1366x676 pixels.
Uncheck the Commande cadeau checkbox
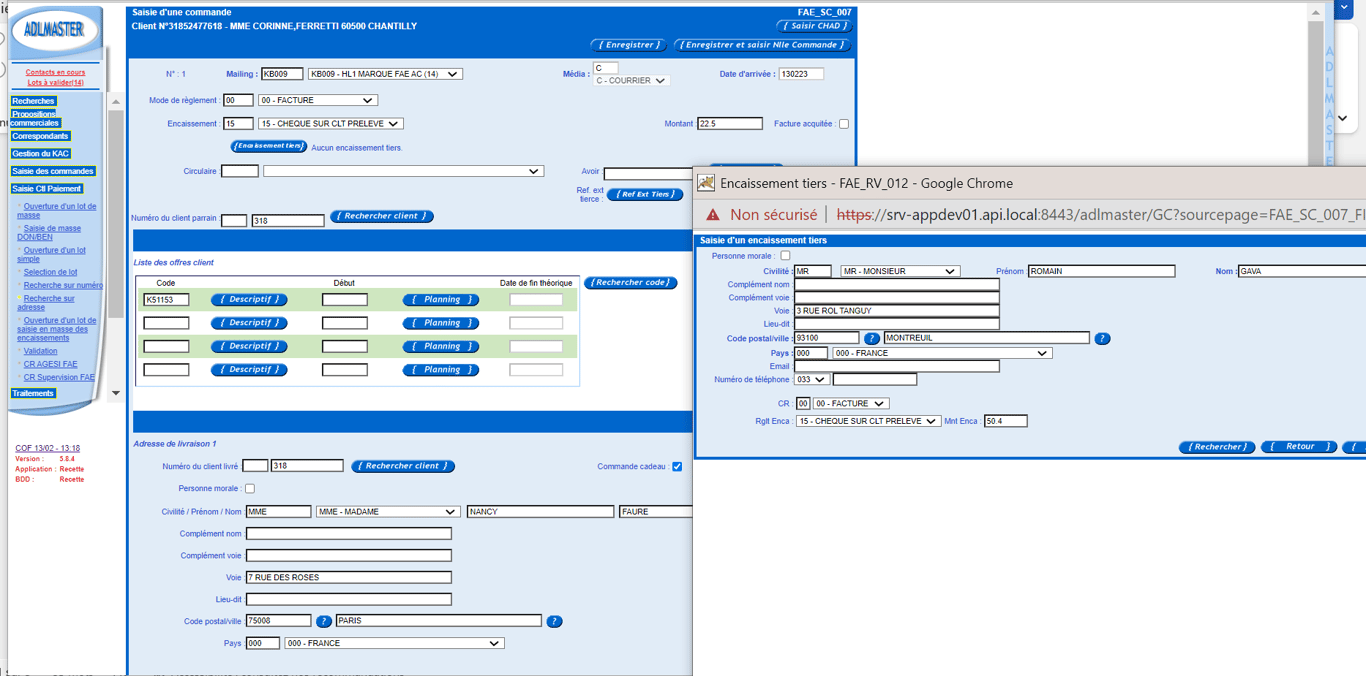[x=677, y=467]
